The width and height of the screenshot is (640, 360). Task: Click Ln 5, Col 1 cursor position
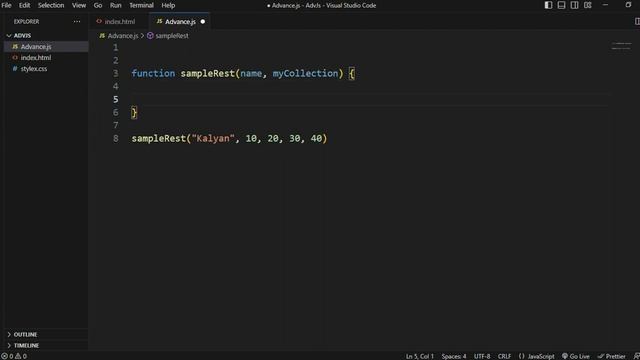(x=420, y=356)
